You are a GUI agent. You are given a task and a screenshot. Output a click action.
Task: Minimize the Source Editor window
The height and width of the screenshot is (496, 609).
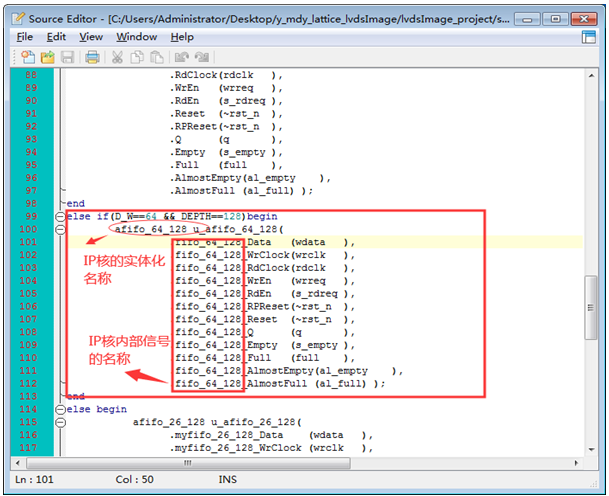[527, 19]
